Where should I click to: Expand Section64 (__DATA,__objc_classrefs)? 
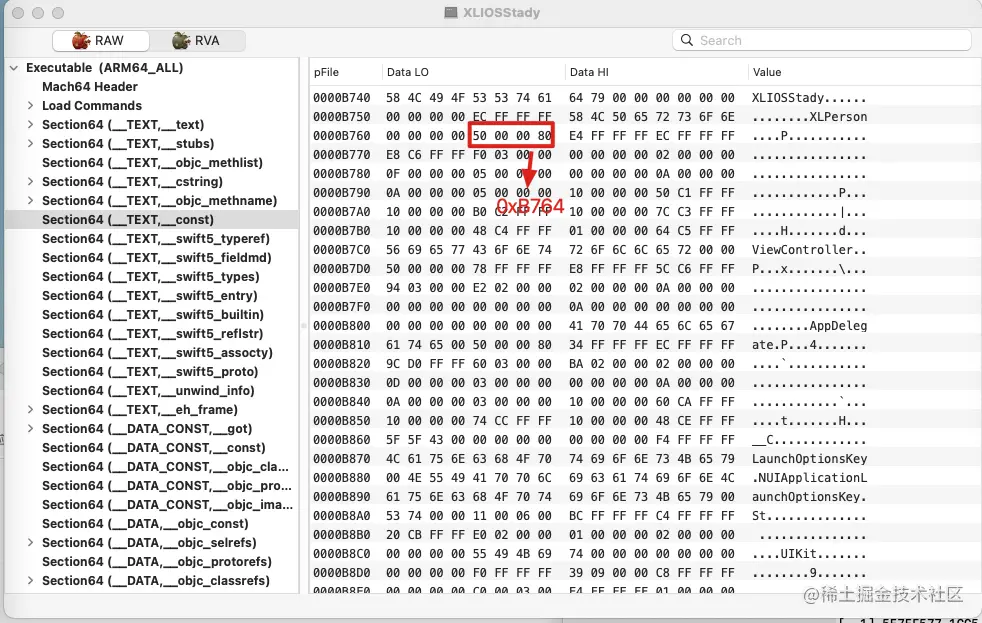(30, 580)
